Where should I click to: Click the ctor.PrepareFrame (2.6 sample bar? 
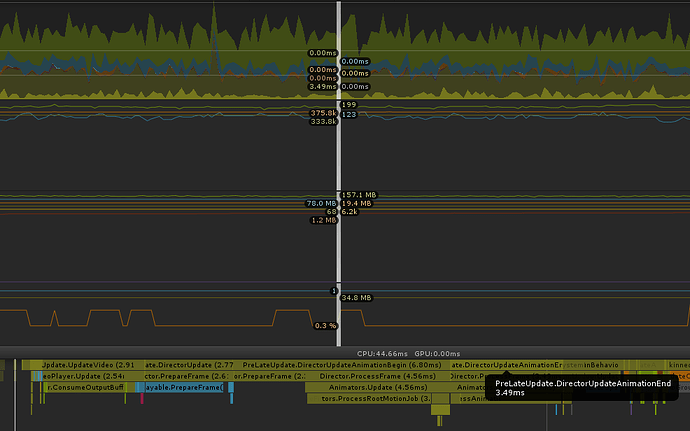[188, 376]
